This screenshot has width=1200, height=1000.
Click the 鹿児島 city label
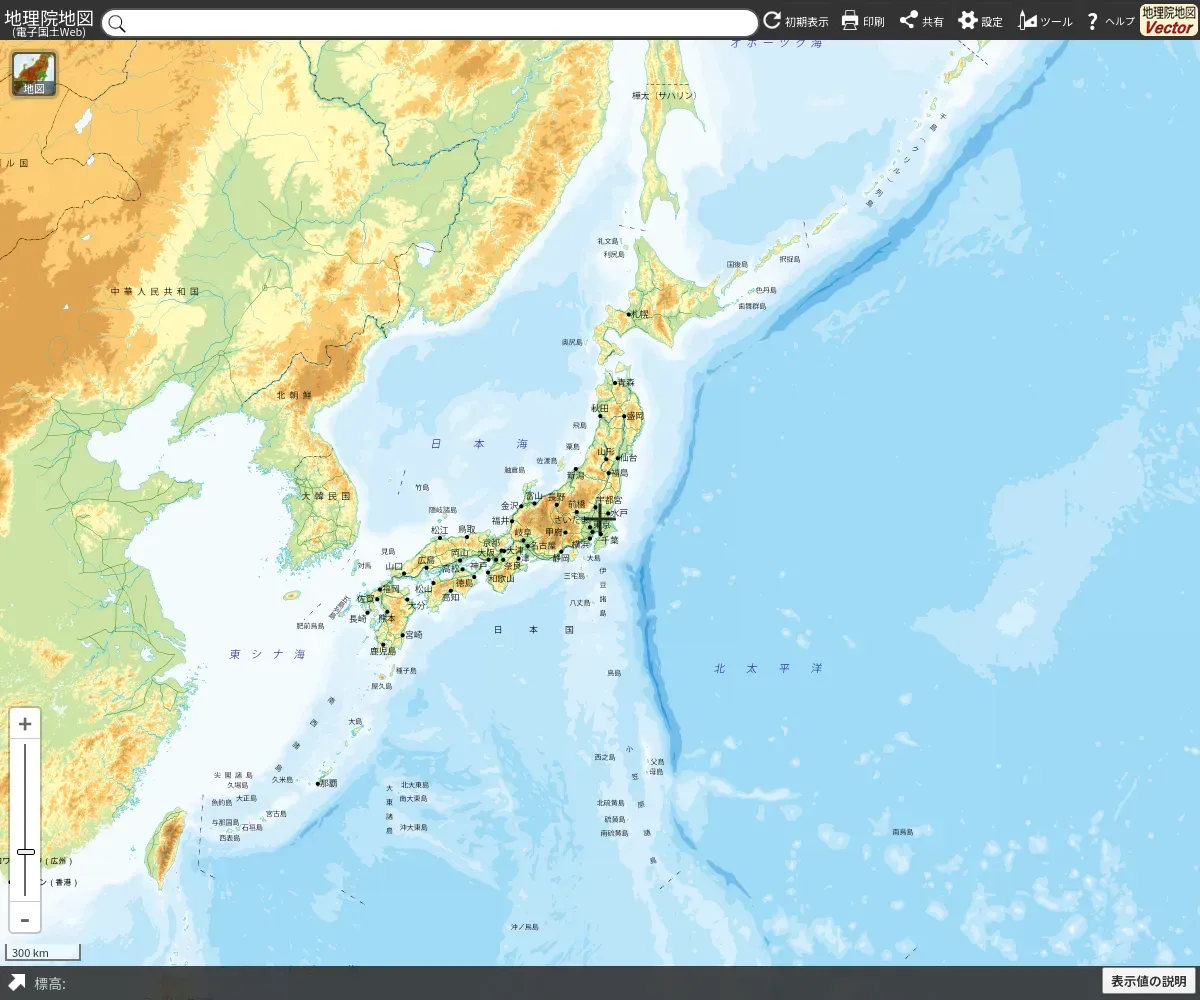tap(383, 650)
